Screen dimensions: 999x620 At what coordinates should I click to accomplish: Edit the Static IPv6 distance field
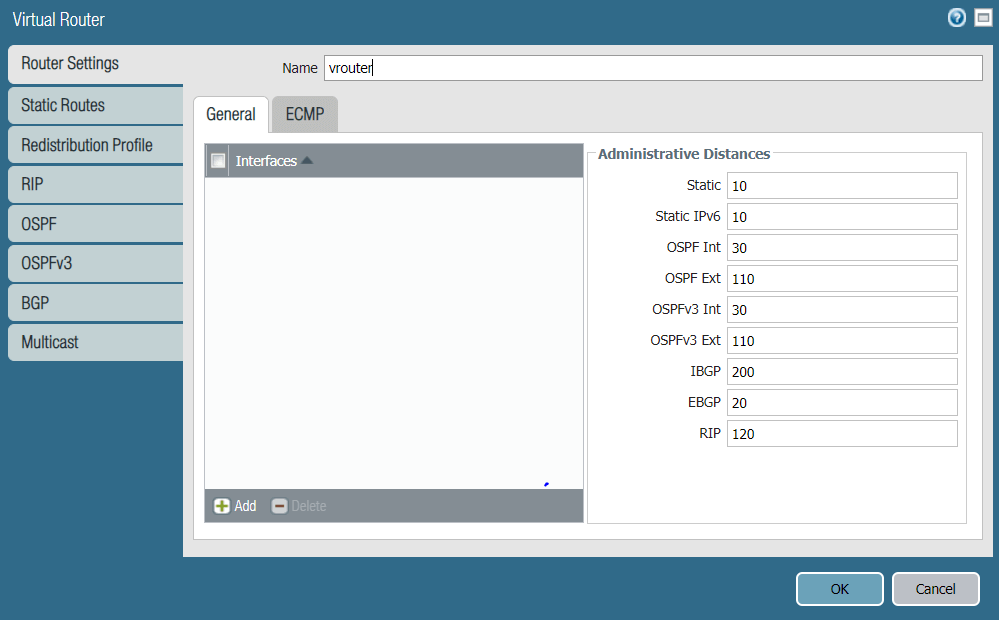pos(842,217)
